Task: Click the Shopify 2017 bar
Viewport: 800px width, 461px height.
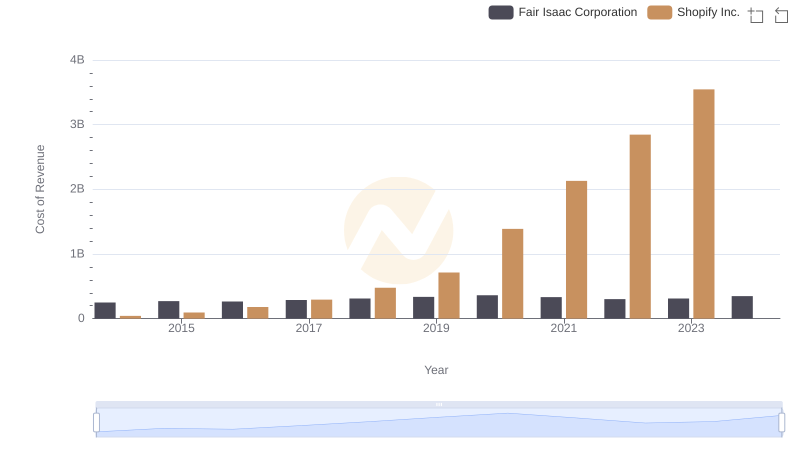Action: 321,309
